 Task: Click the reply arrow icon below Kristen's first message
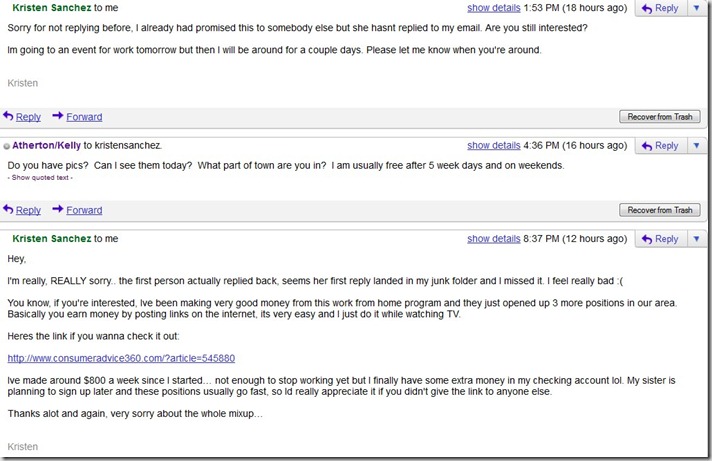point(9,116)
